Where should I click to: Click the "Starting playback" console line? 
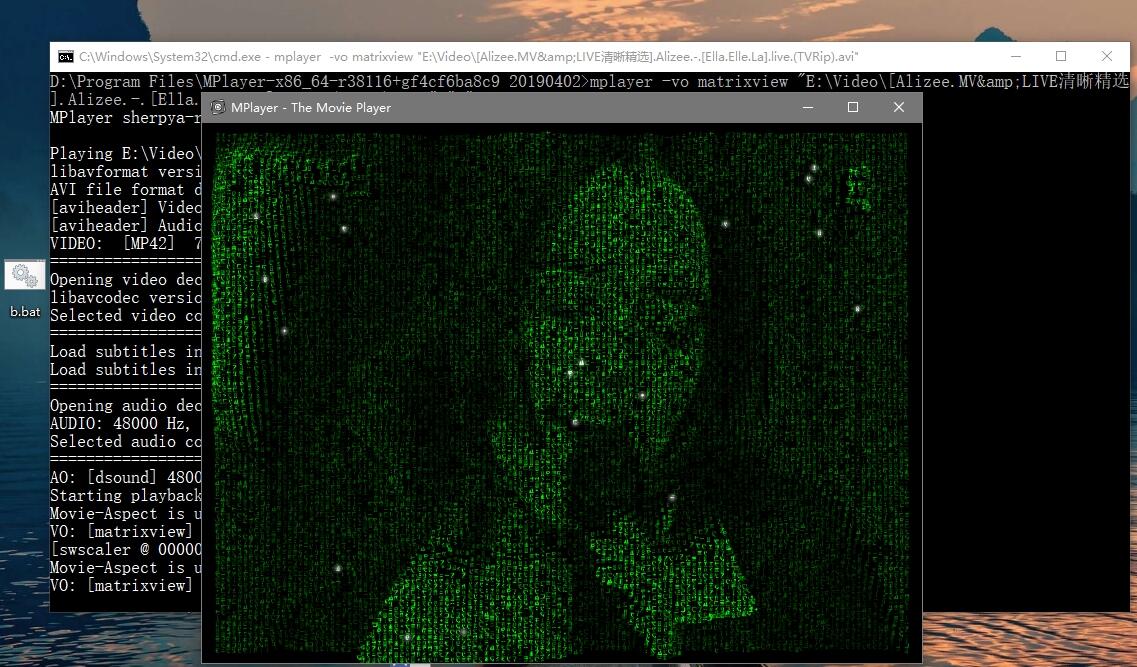point(125,496)
